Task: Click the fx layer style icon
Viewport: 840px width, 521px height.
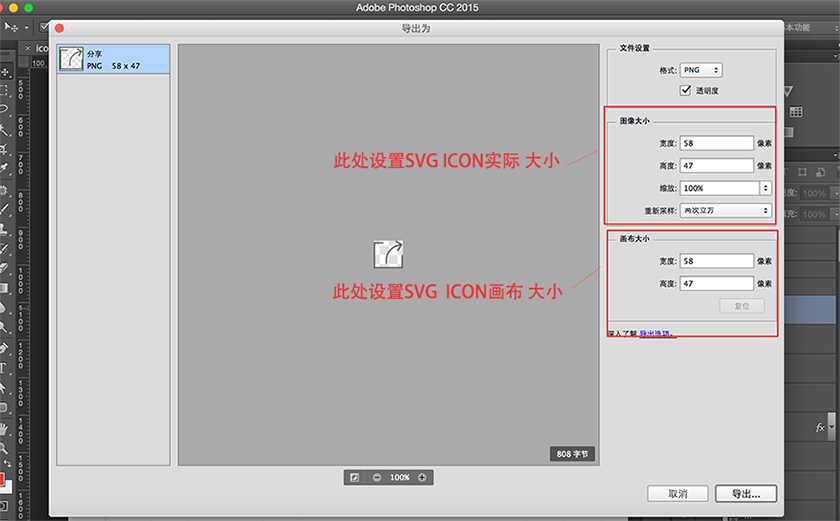Action: tap(820, 427)
